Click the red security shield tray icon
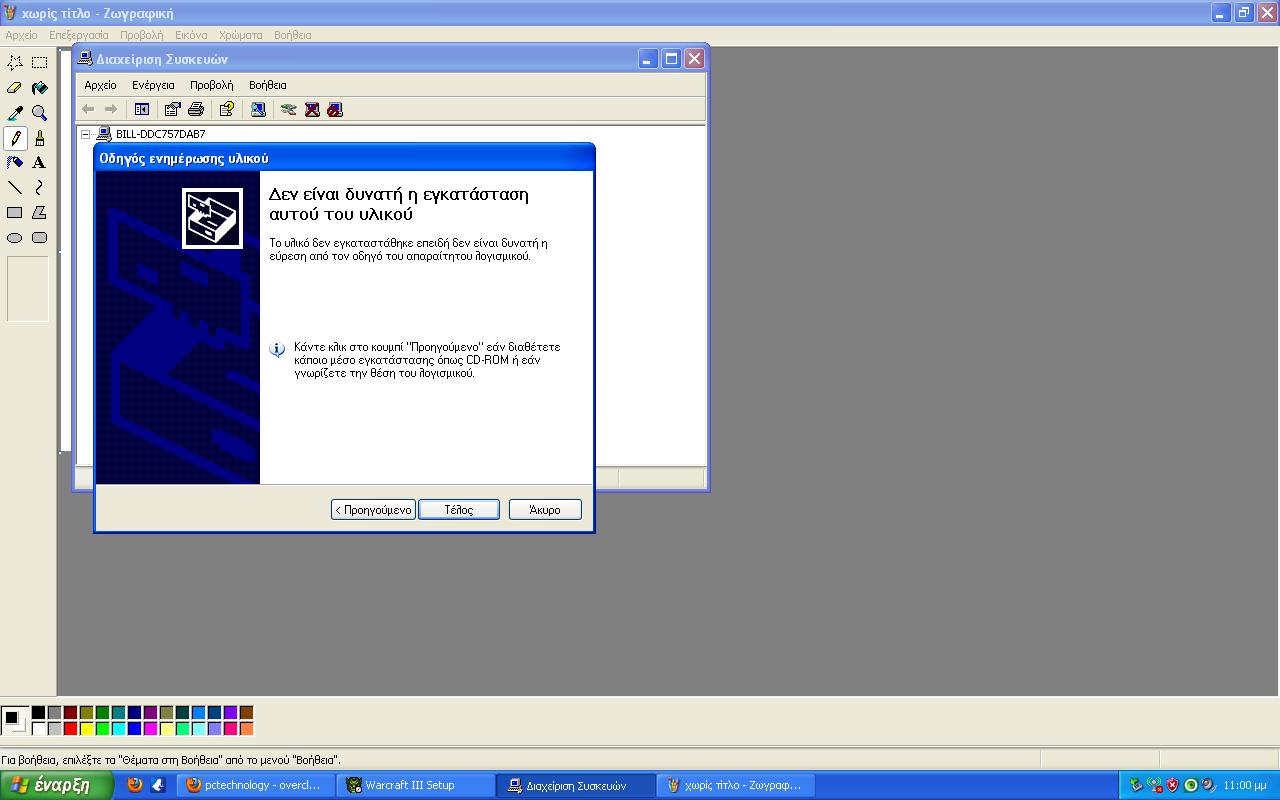This screenshot has width=1280, height=800. pyautogui.click(x=1172, y=785)
